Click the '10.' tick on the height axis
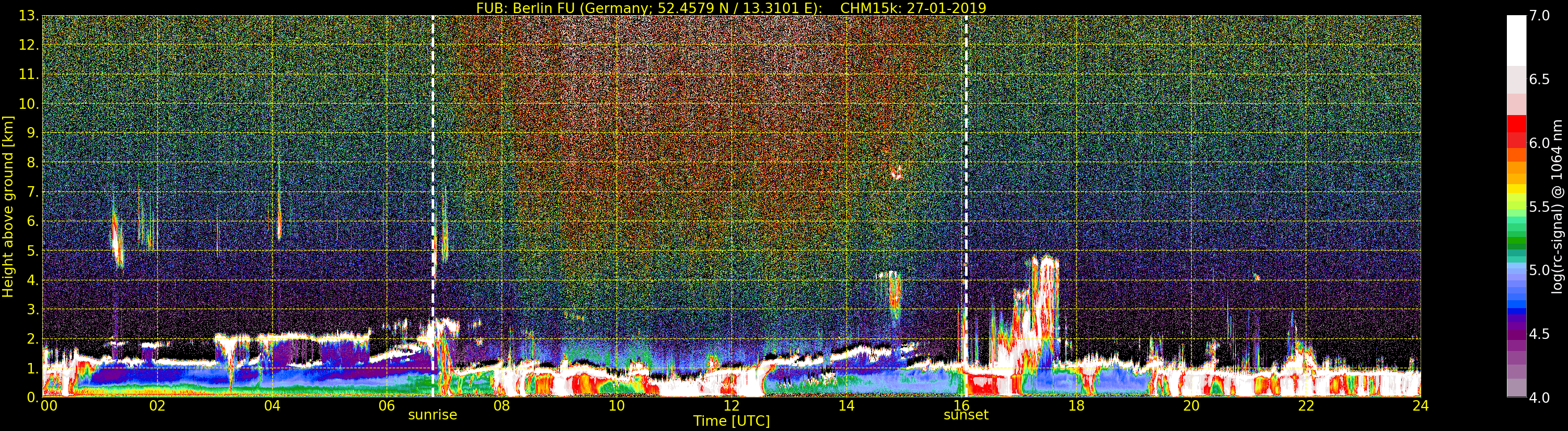The width and height of the screenshot is (1568, 431). coord(29,104)
